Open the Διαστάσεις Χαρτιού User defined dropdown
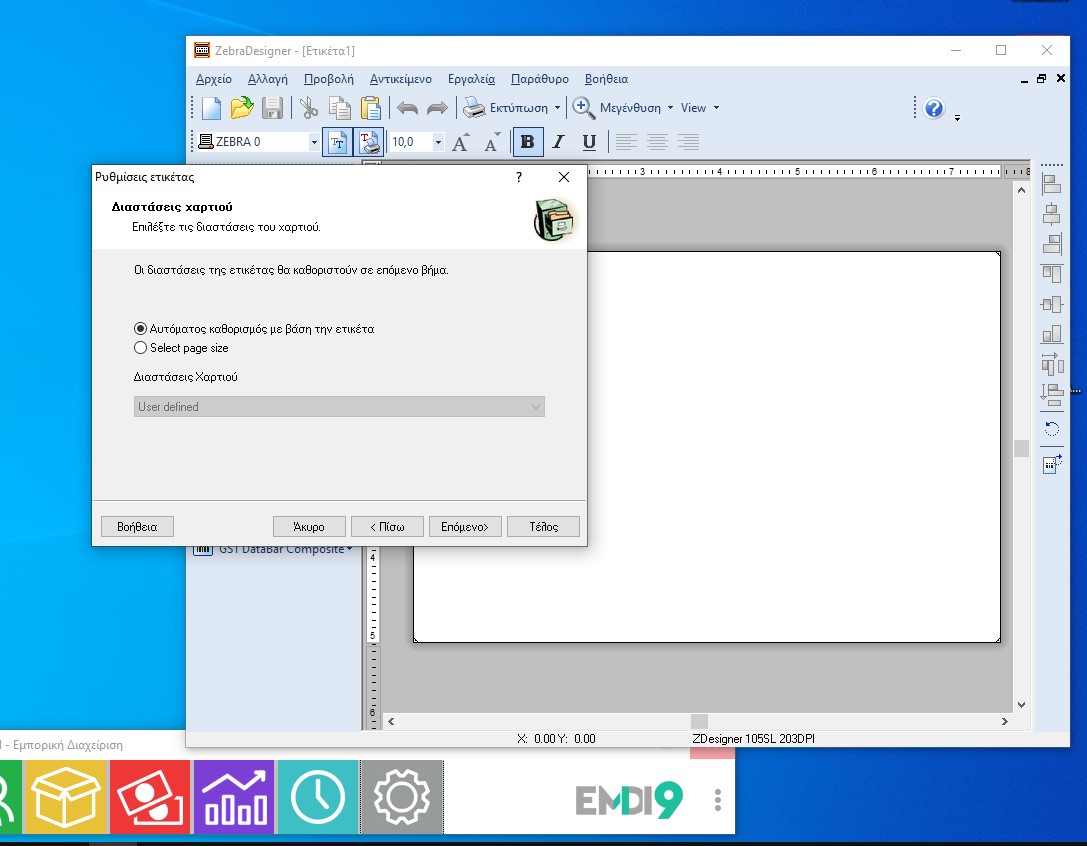This screenshot has width=1087, height=846. (x=339, y=406)
